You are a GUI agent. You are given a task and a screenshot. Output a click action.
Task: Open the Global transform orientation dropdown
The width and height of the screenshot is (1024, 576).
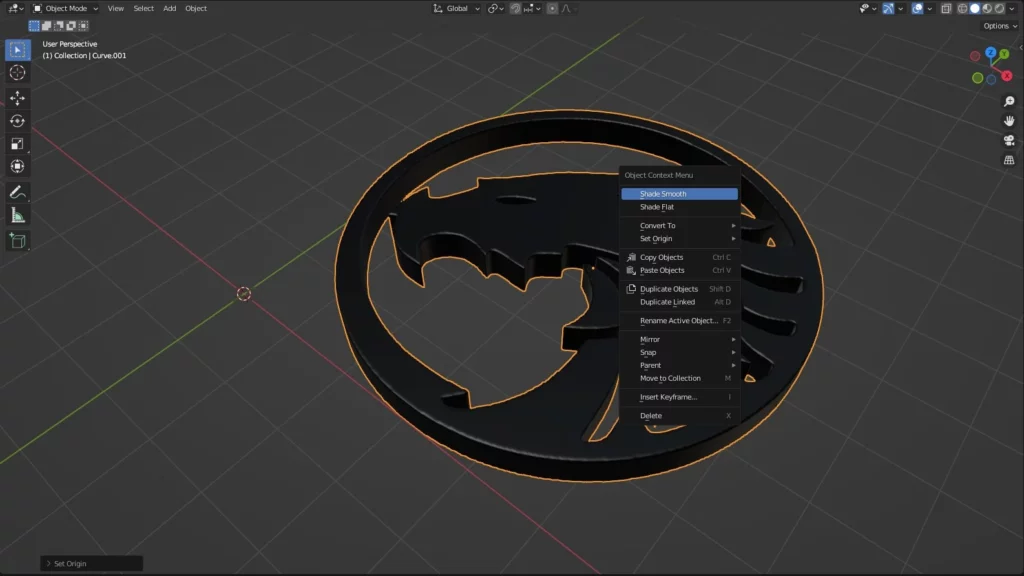pos(456,8)
